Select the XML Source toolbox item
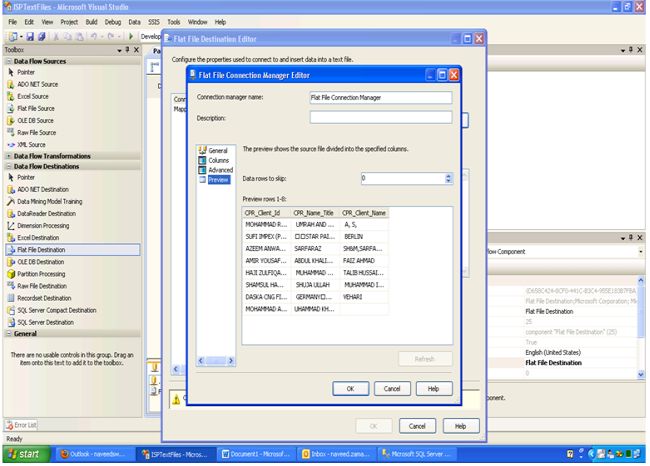Viewport: 650px width, 466px height. [31, 144]
